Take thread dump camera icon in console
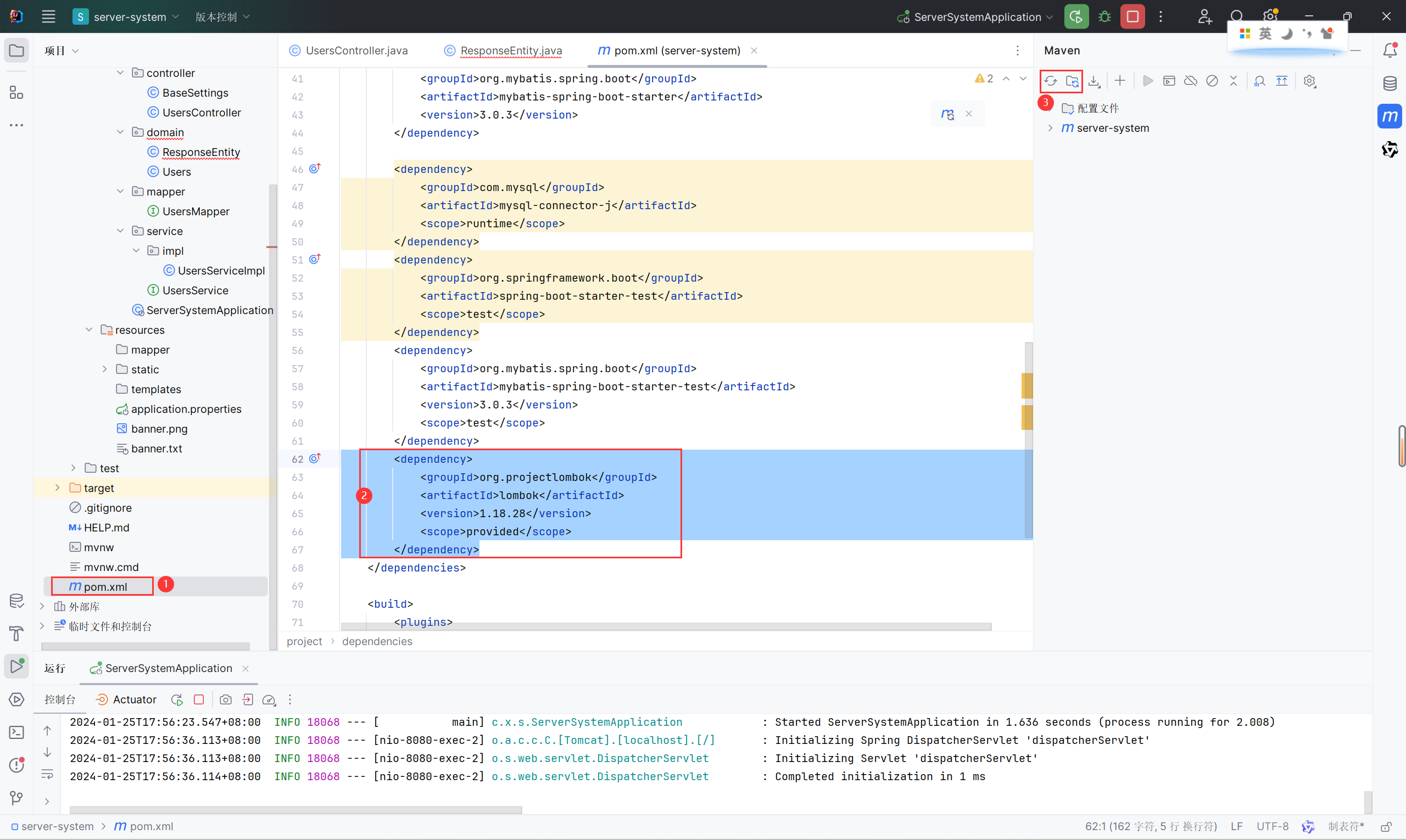1406x840 pixels. (x=225, y=699)
